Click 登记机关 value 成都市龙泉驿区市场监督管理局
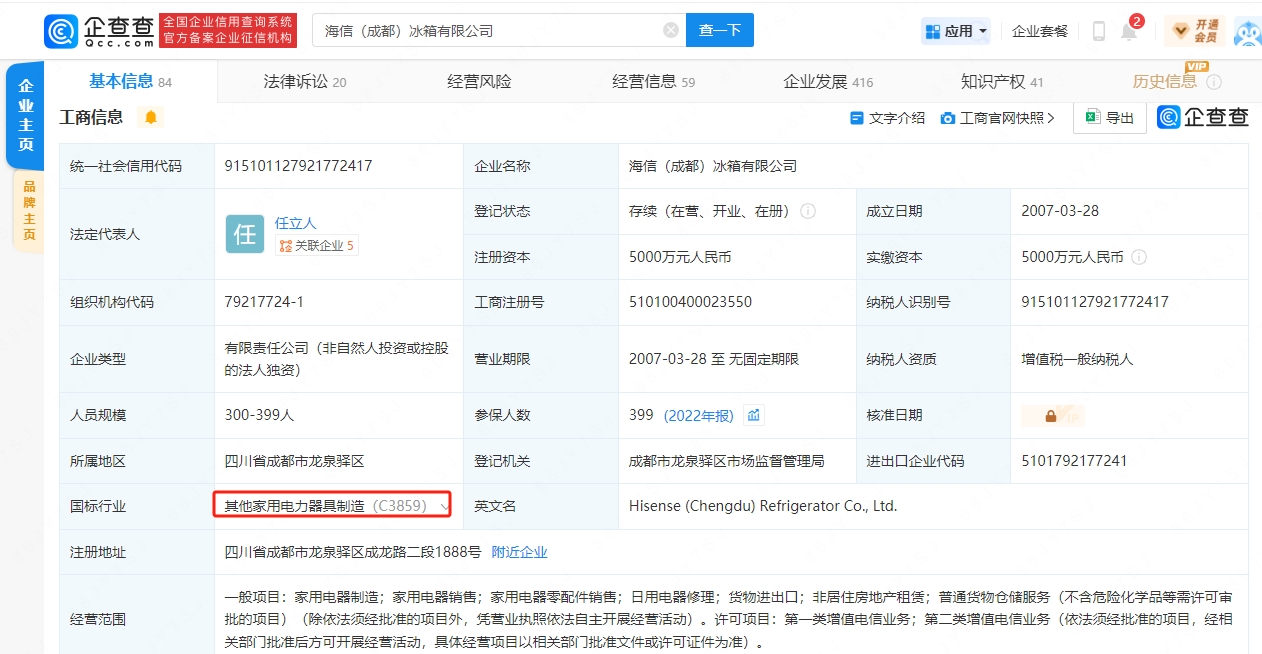Viewport: 1262px width, 654px height. (x=726, y=461)
